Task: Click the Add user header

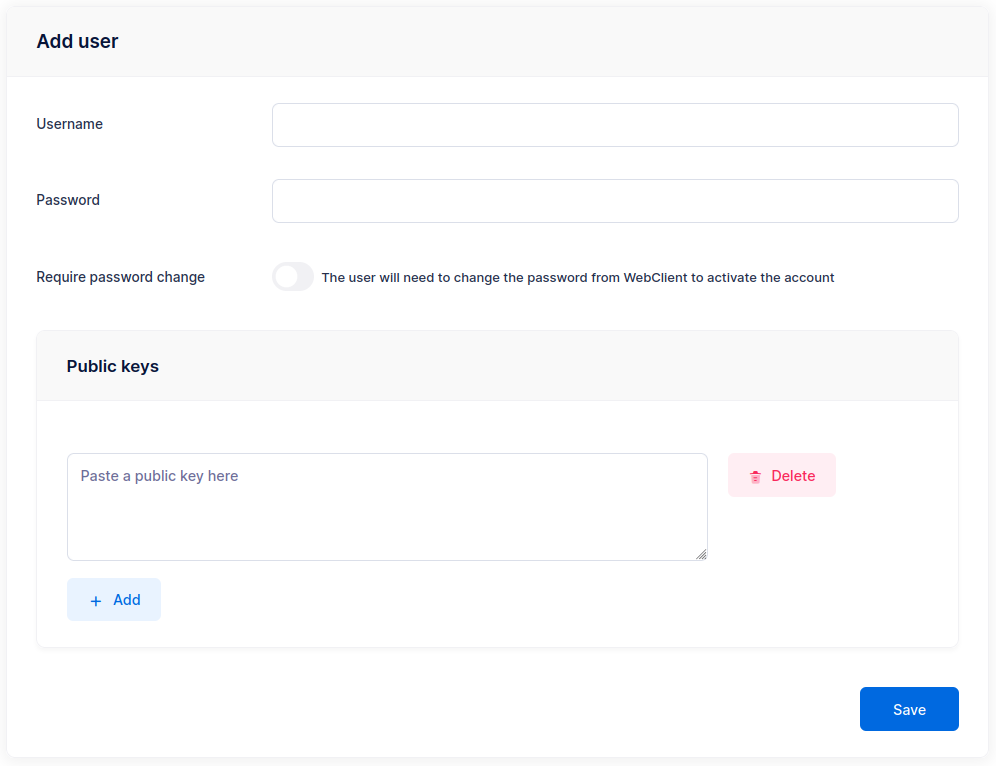Action: coord(77,41)
